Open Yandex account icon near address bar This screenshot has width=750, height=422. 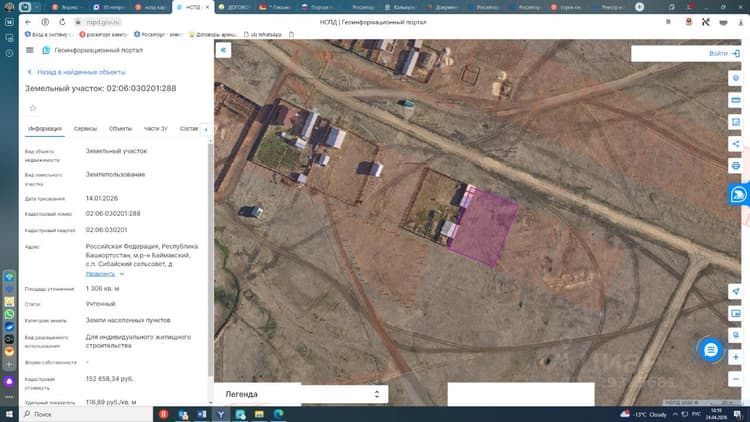coord(45,22)
